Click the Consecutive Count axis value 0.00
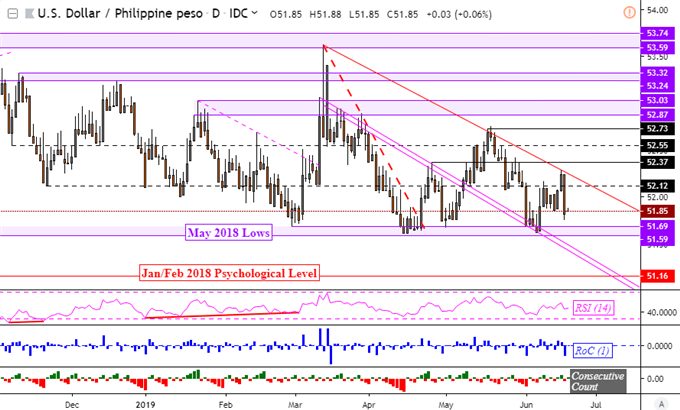The width and height of the screenshot is (680, 410). coord(655,379)
